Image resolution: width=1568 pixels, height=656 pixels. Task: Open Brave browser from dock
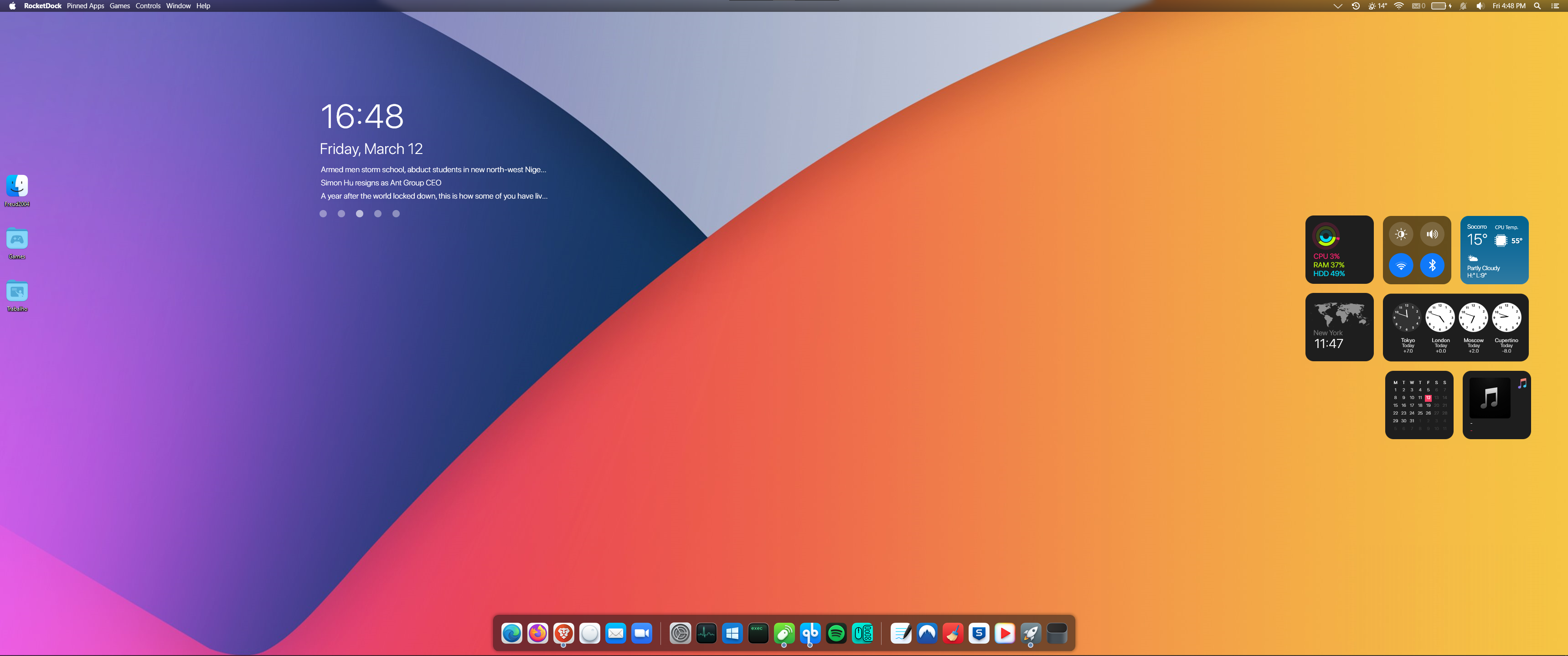tap(564, 634)
